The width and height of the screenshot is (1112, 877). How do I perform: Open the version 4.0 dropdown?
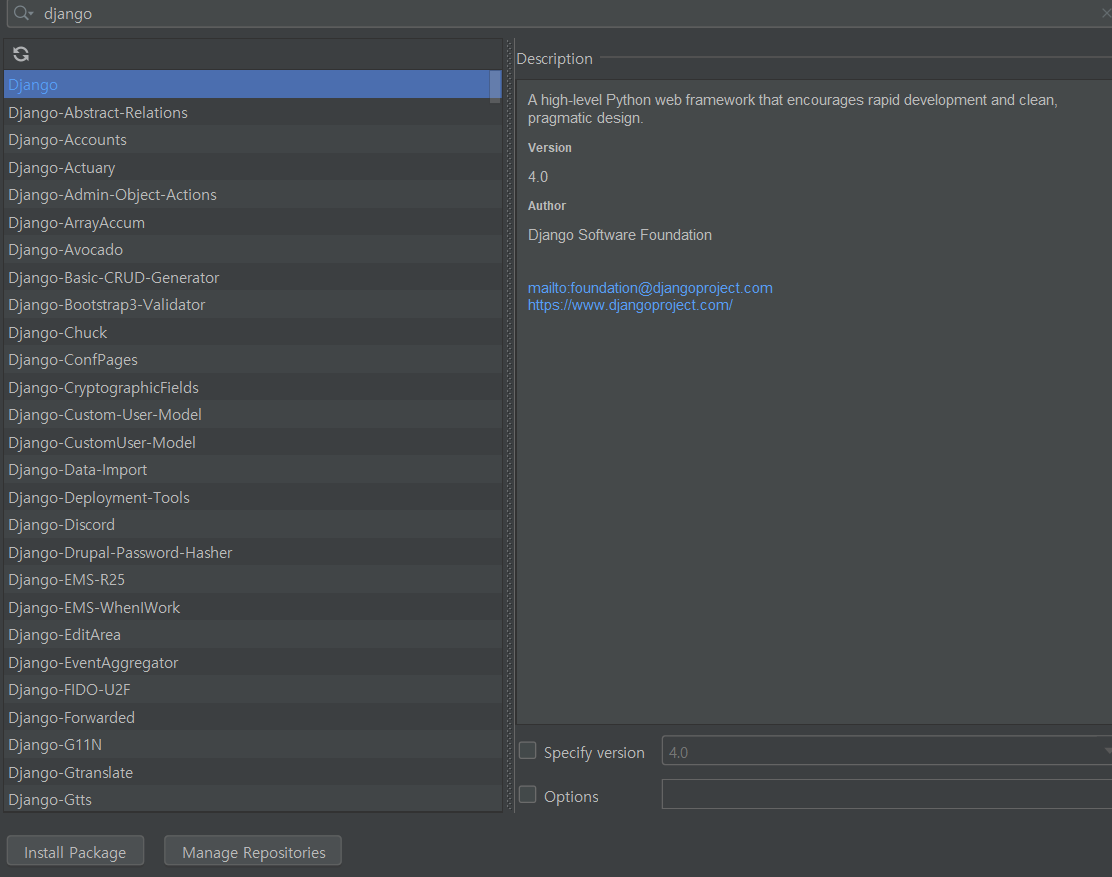(886, 751)
